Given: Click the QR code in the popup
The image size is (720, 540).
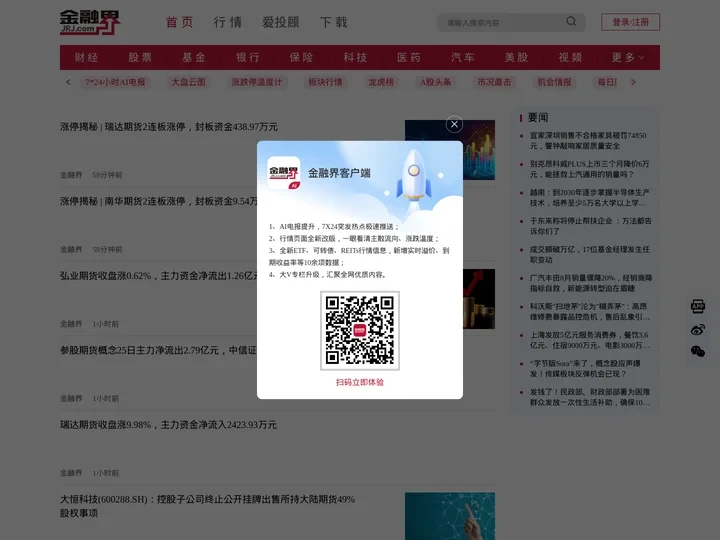Looking at the screenshot, I should pos(360,330).
